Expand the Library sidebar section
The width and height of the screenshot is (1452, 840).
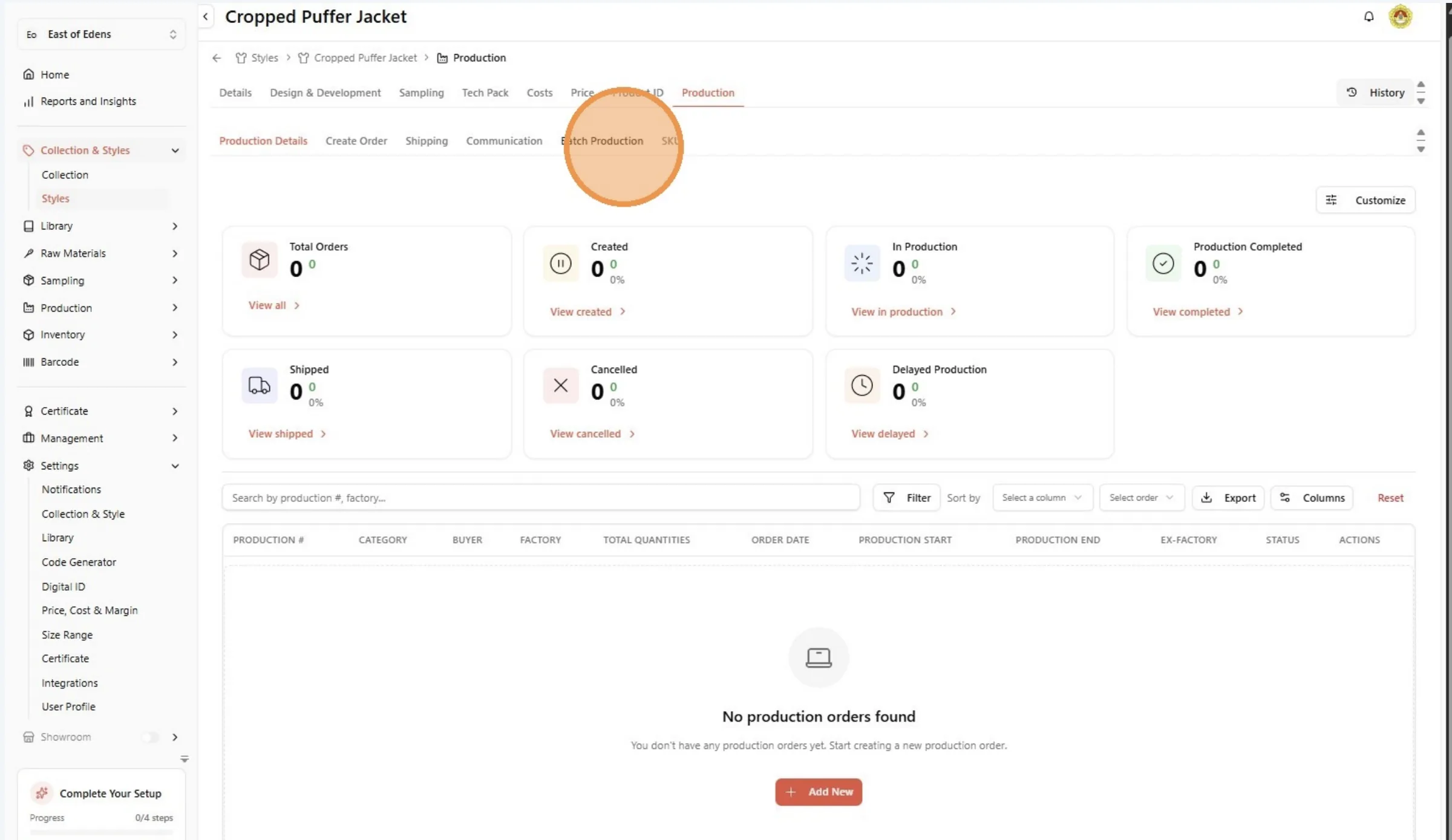(x=101, y=226)
